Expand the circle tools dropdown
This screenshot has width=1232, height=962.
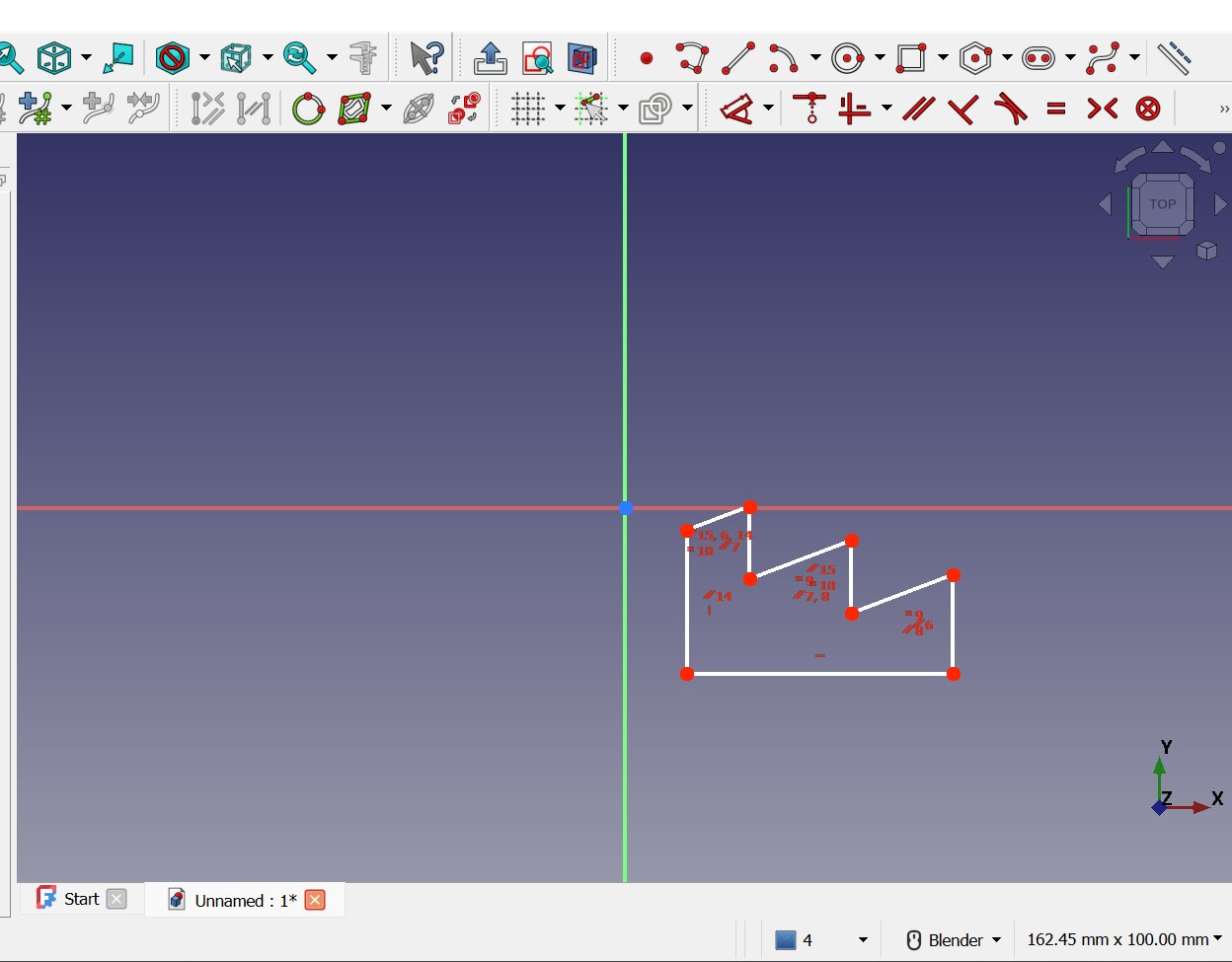pos(880,58)
